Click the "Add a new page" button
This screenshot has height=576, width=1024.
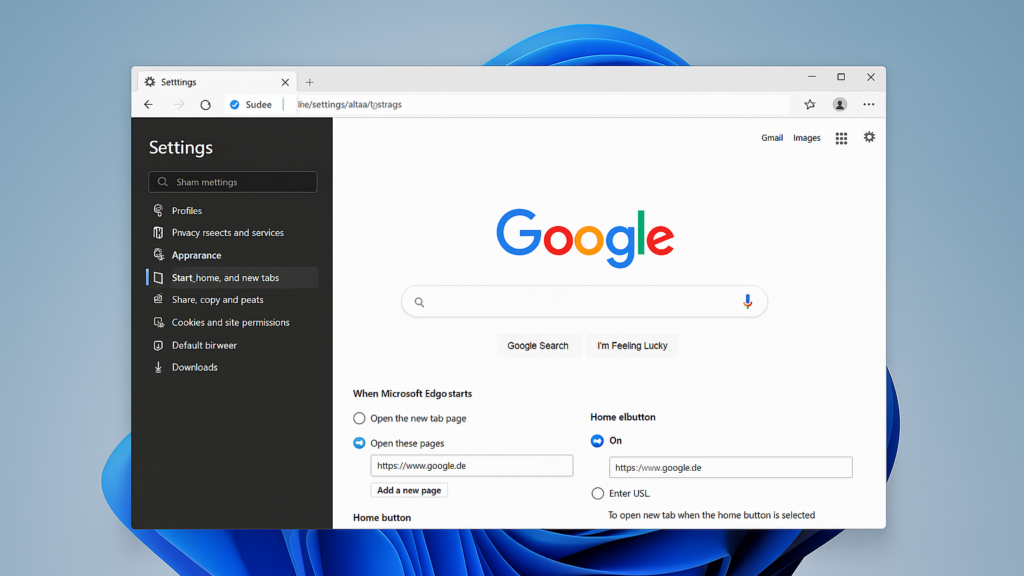coord(409,490)
